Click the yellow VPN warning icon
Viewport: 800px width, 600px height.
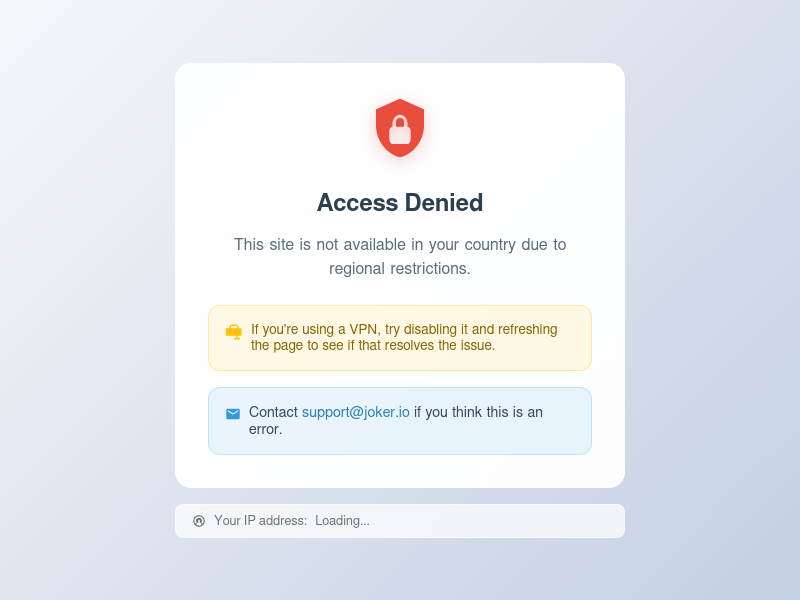[x=233, y=331]
